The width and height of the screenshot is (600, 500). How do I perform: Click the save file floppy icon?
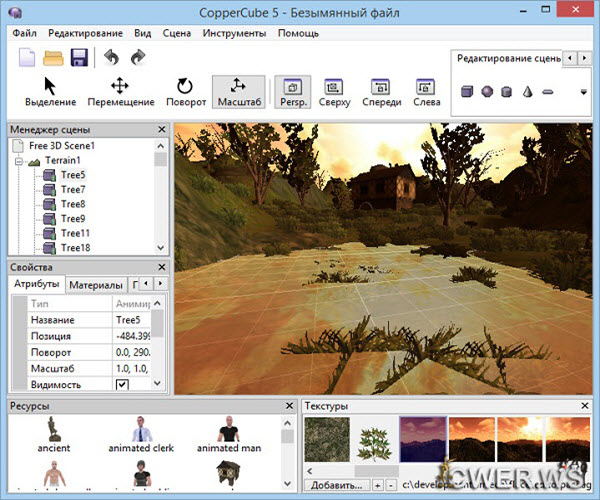click(78, 58)
